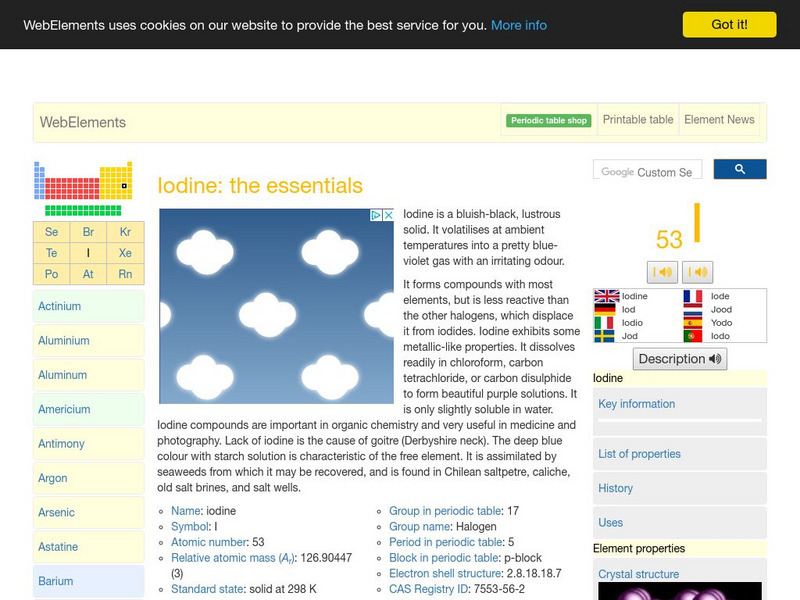Click the British flag to hear 'Iodine'
800x600 pixels.
[605, 296]
